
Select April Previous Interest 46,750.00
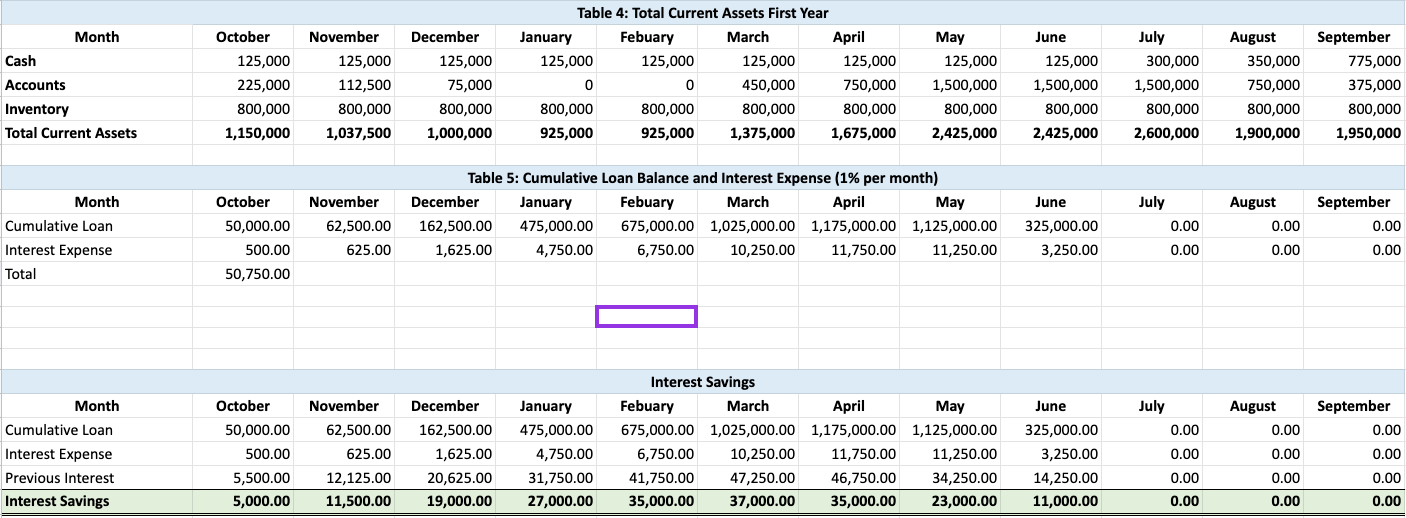click(x=864, y=478)
